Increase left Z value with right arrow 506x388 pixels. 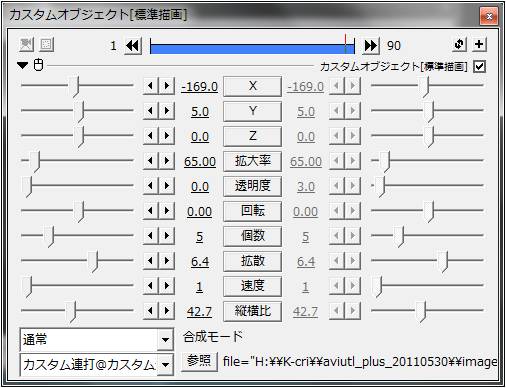click(x=166, y=136)
